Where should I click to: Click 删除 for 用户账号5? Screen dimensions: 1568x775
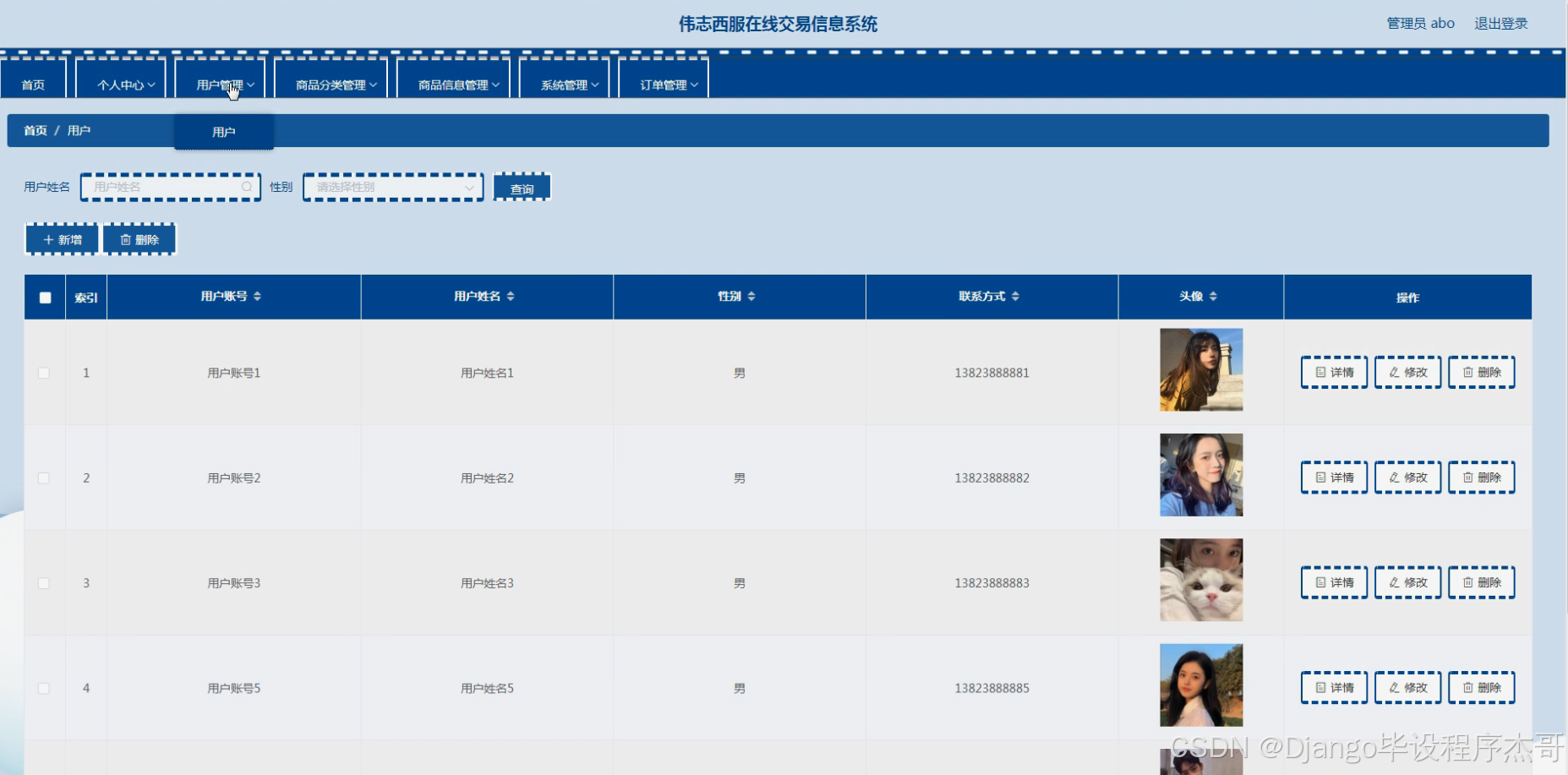coord(1482,688)
